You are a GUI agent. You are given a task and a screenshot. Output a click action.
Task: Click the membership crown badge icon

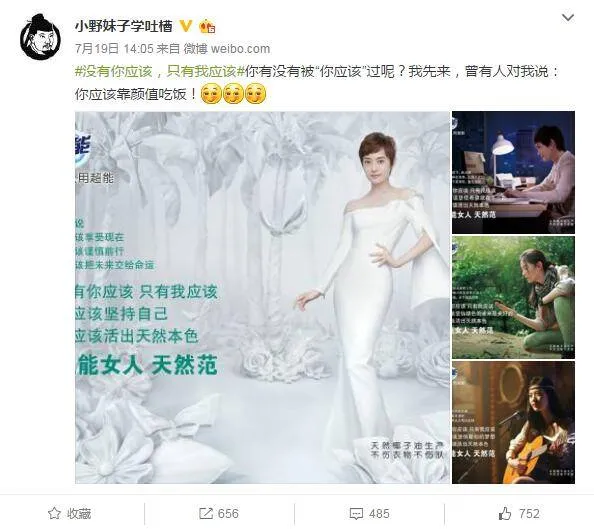click(207, 26)
